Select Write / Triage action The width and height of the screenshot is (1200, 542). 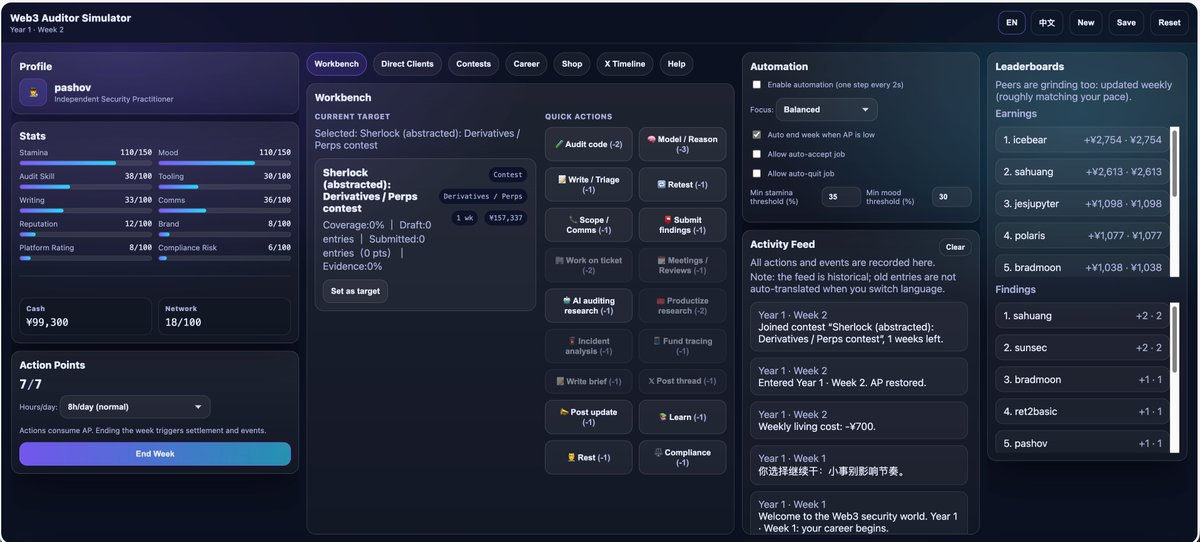[588, 185]
